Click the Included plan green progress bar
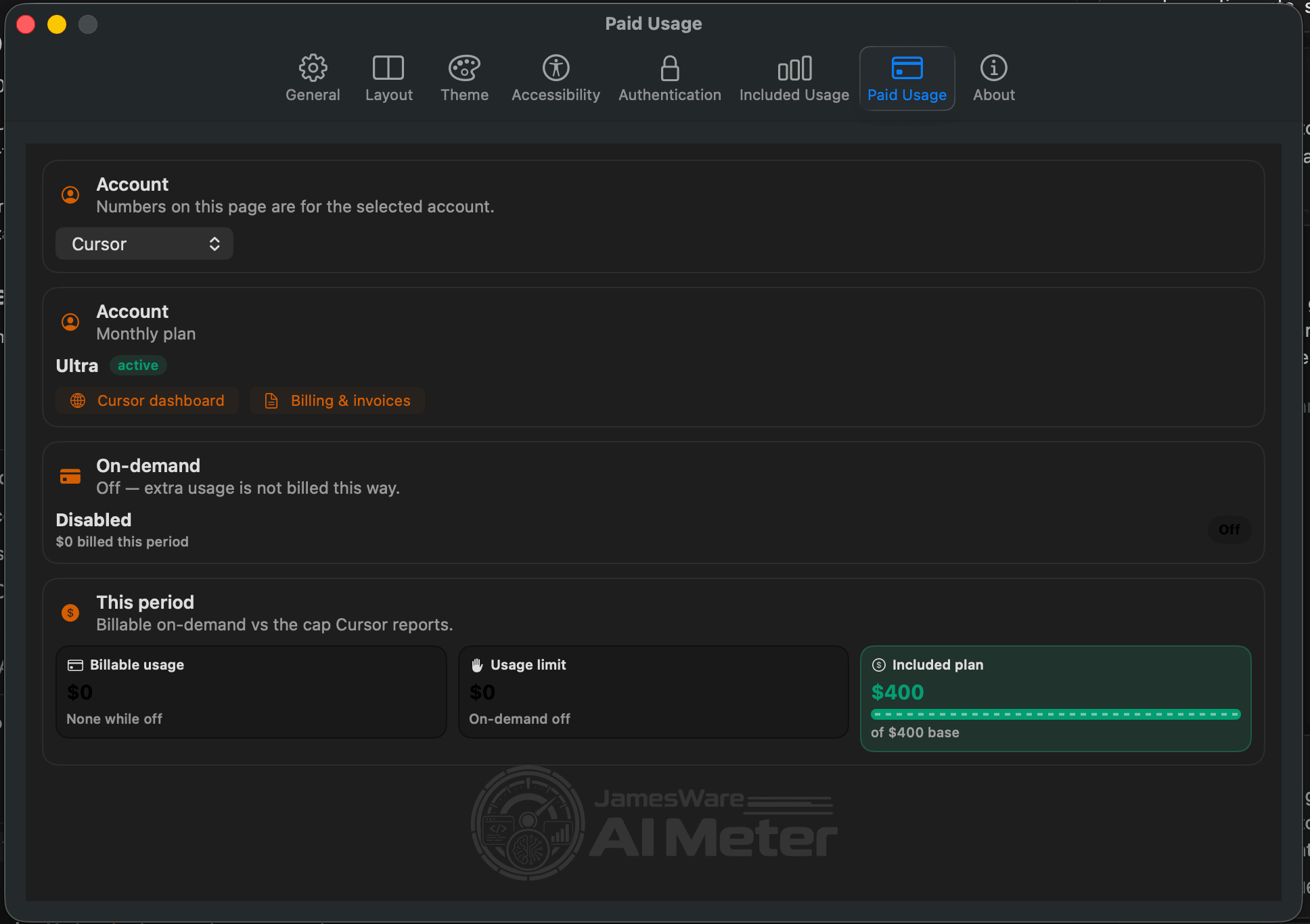 click(x=1056, y=714)
